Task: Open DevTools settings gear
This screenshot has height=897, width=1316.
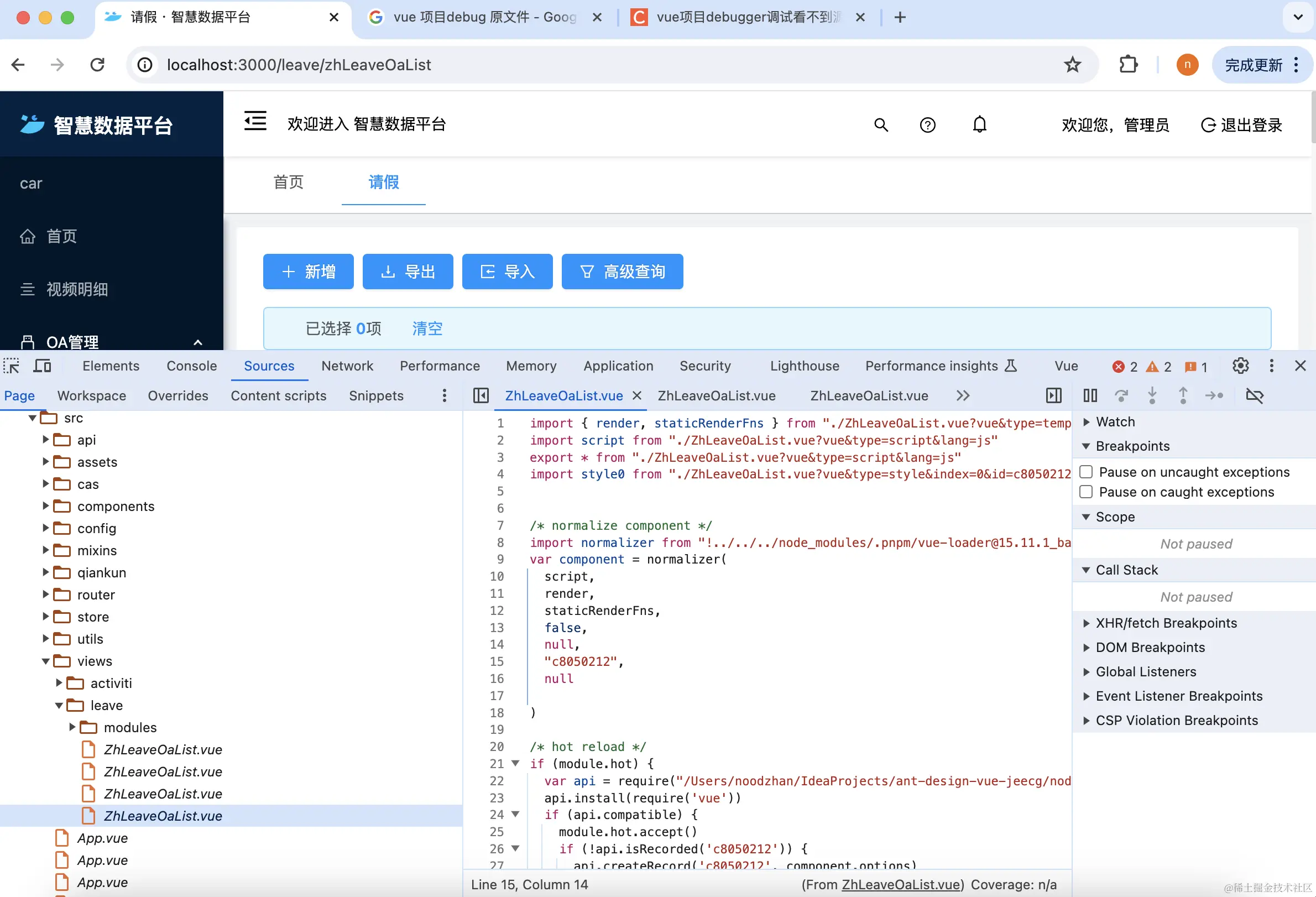Action: [x=1240, y=366]
